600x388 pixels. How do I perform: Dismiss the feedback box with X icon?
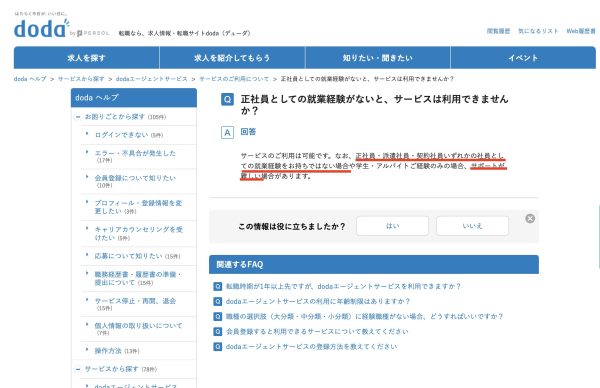click(x=530, y=218)
